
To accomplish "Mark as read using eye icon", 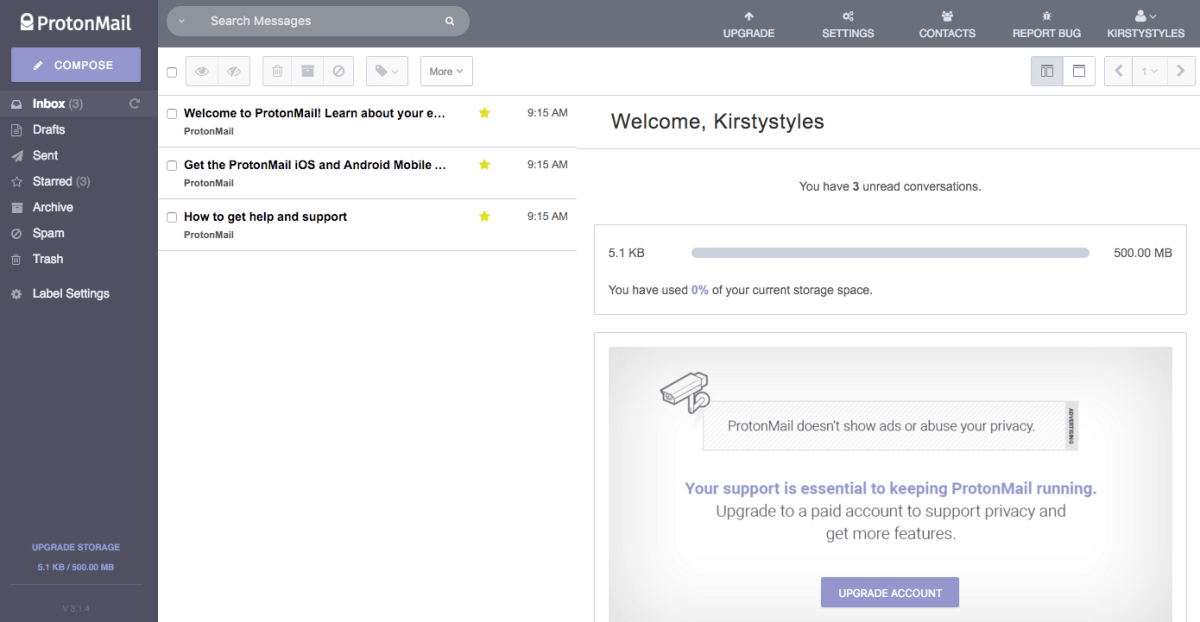I will (202, 71).
